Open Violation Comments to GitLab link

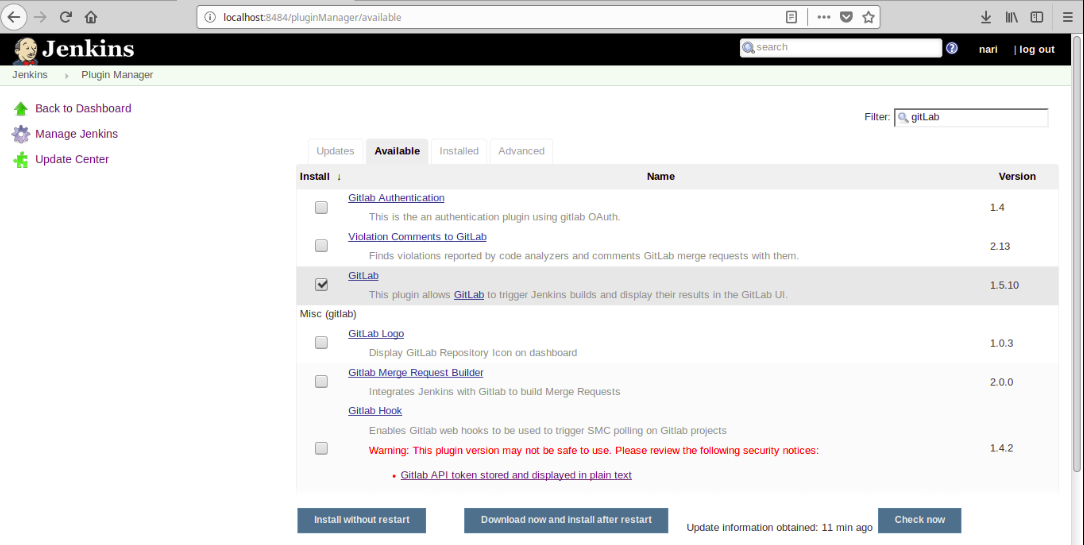(x=417, y=237)
